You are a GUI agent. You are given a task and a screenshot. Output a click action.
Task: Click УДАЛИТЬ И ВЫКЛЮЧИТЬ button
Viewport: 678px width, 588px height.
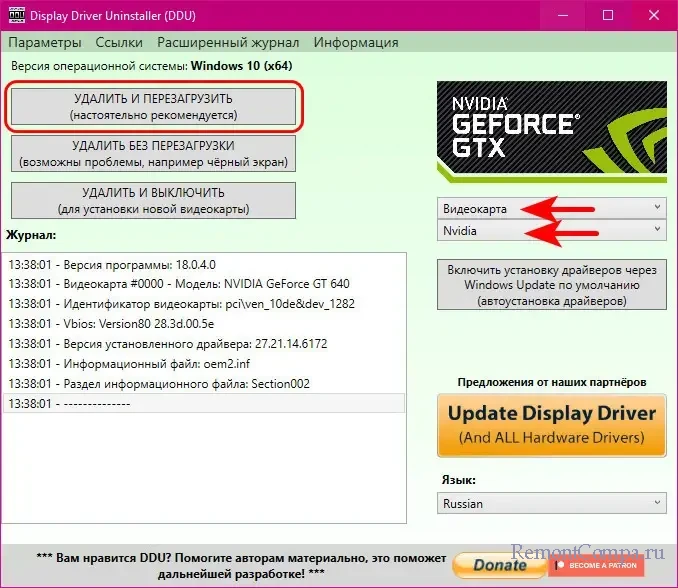pos(154,201)
